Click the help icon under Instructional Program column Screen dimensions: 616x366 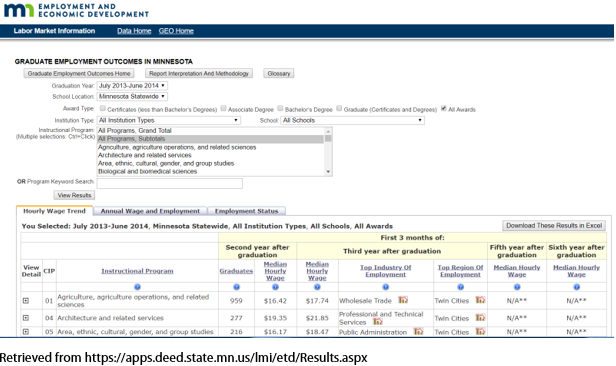[137, 287]
